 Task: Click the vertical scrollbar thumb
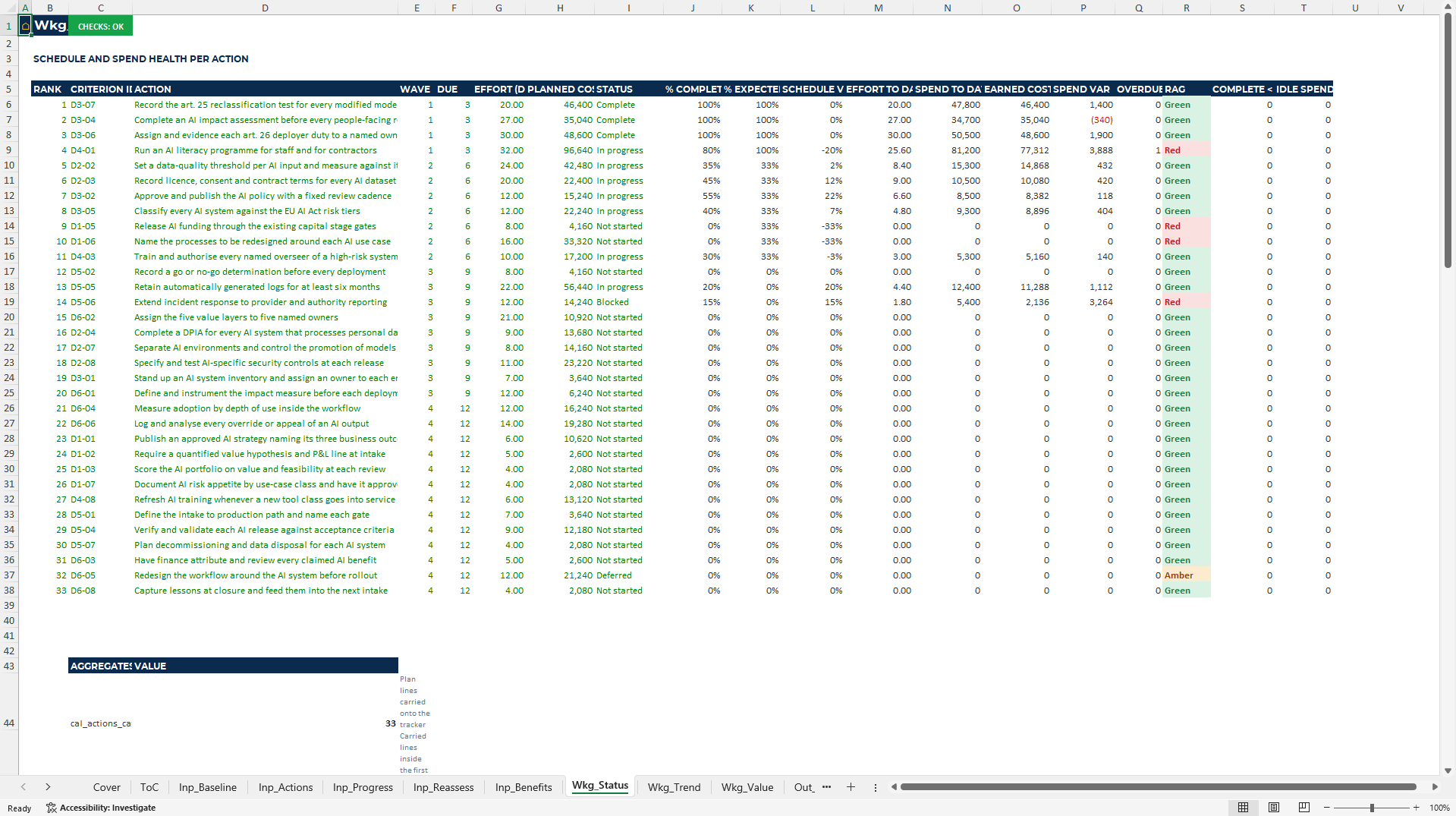click(1448, 141)
